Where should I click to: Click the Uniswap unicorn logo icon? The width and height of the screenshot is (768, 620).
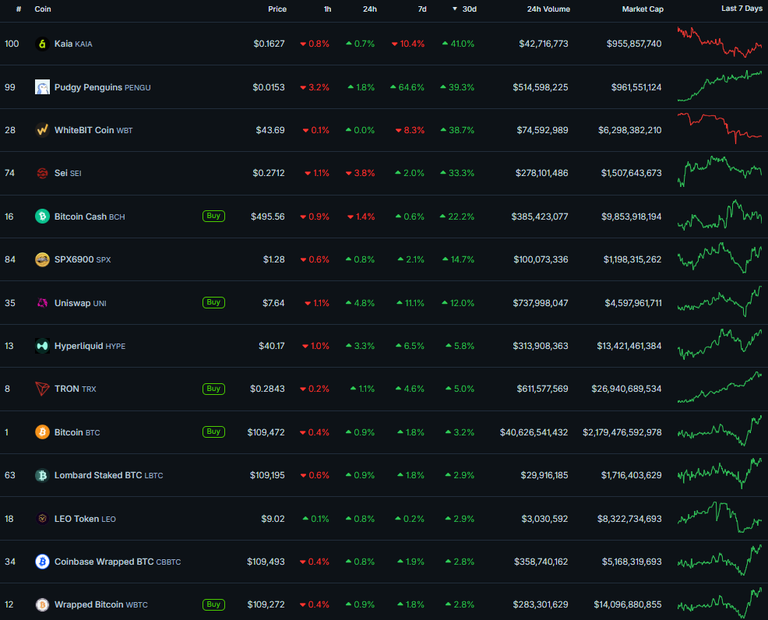[x=42, y=303]
